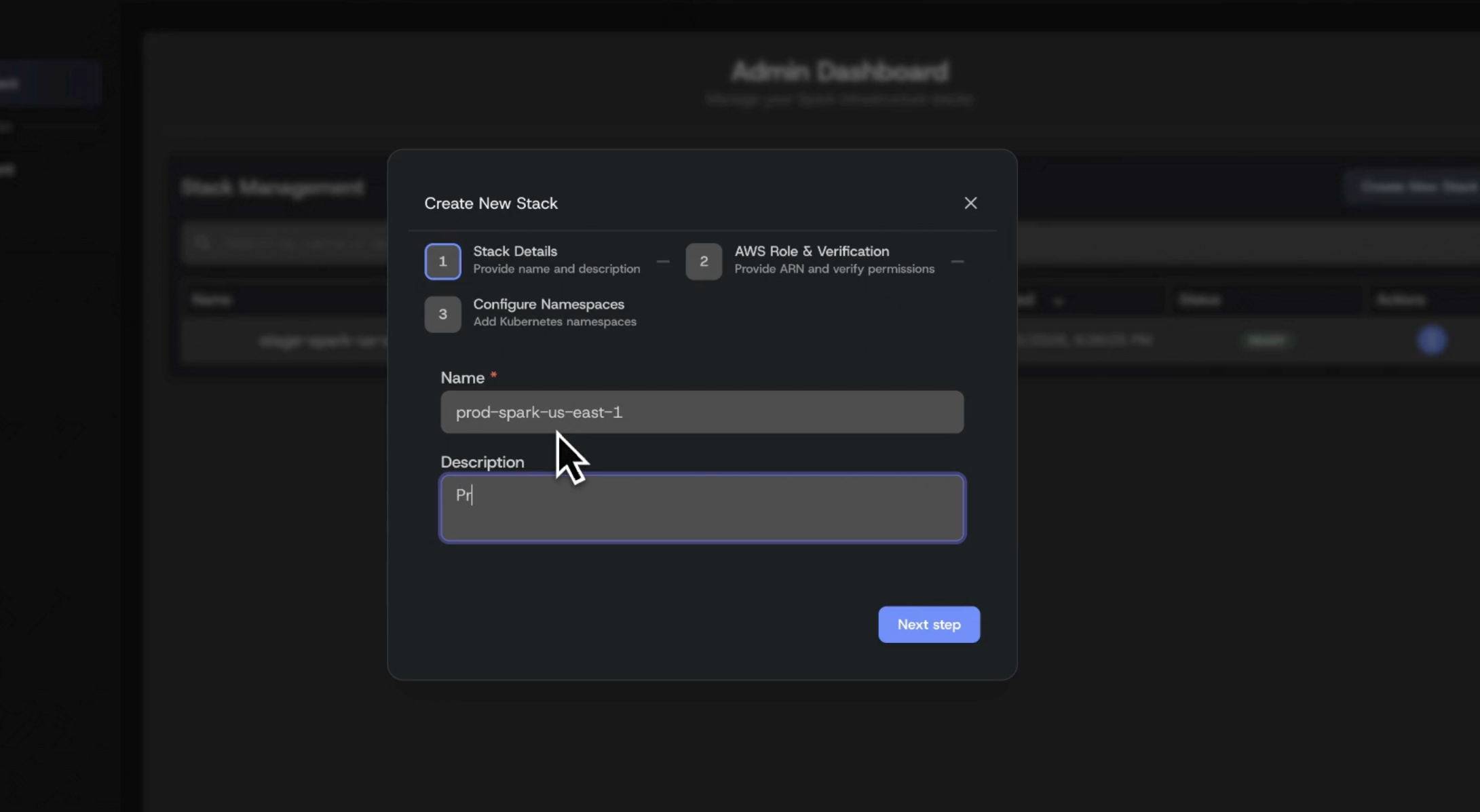The width and height of the screenshot is (1480, 812).
Task: Click the step 3 numbered badge icon
Action: [442, 314]
